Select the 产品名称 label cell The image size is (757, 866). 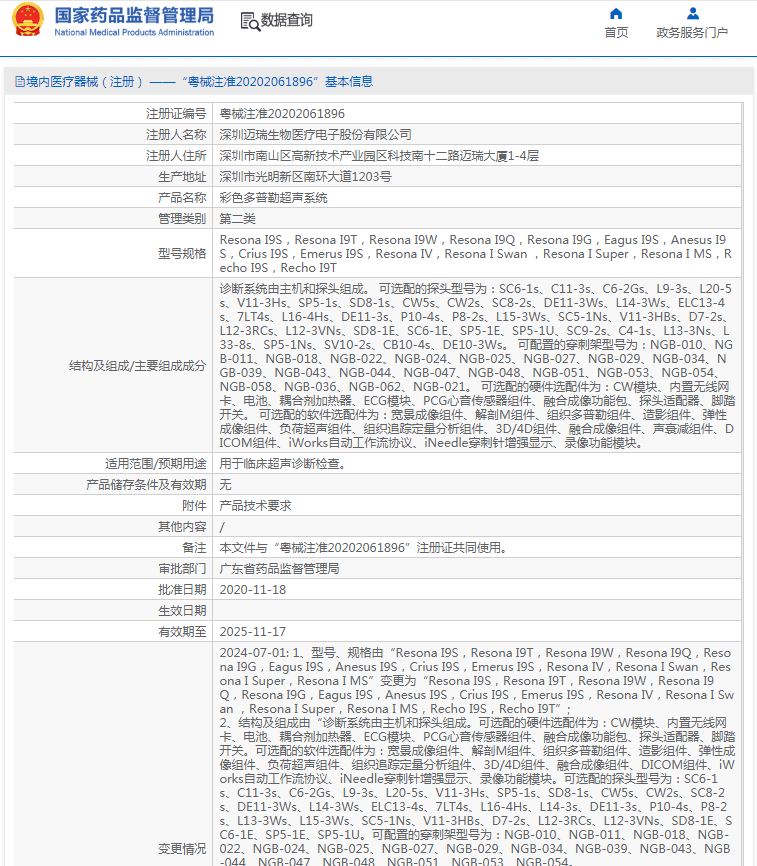click(113, 198)
